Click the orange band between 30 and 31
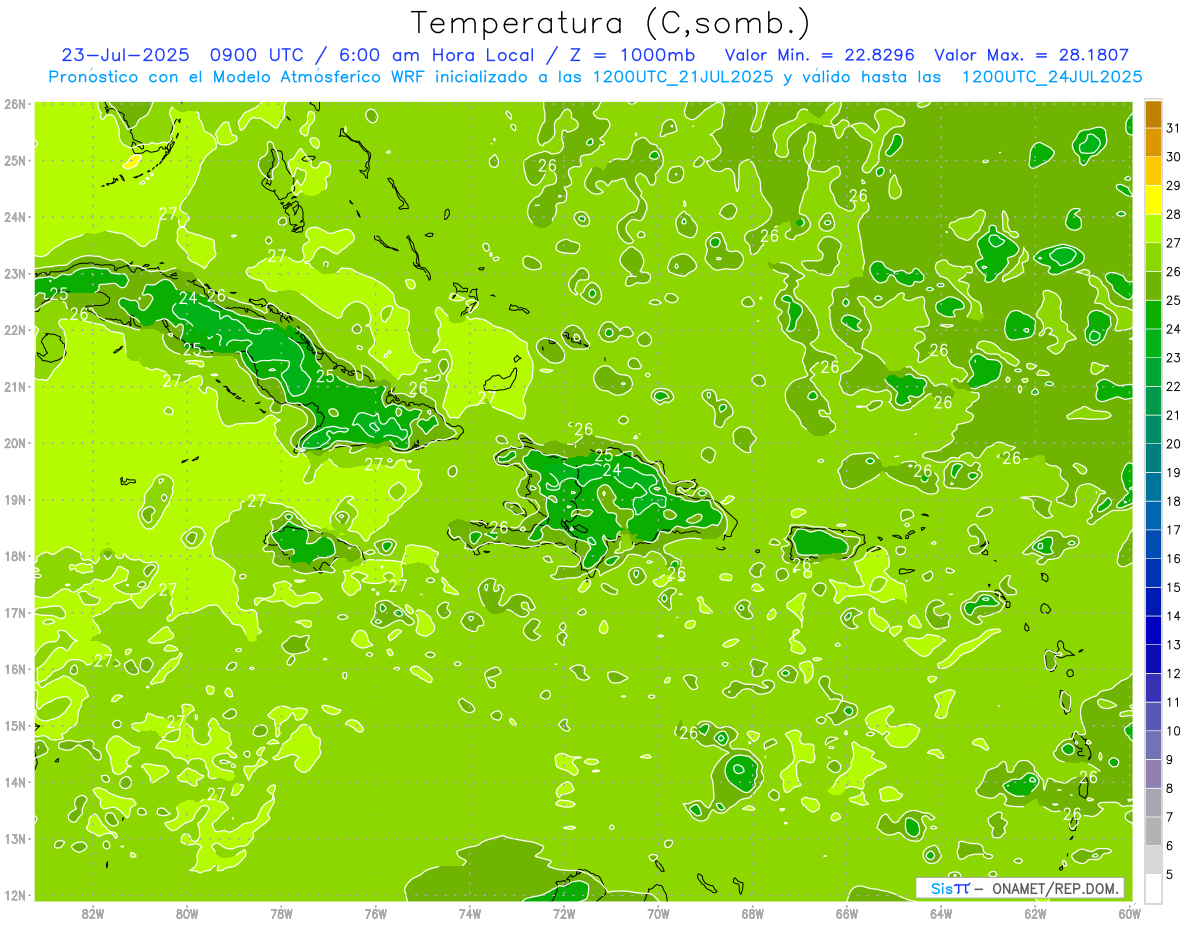Screen dimensions: 1200x927 (x=1153, y=143)
